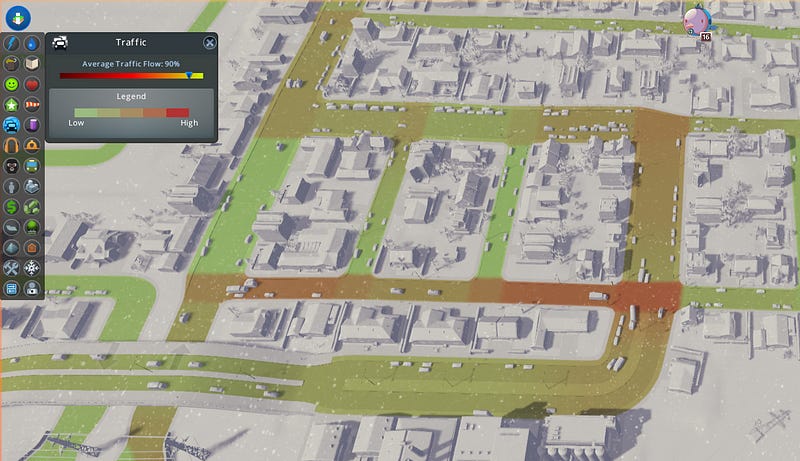800x461 pixels.
Task: Open the blue list-panel info view icon
Action: 11,289
